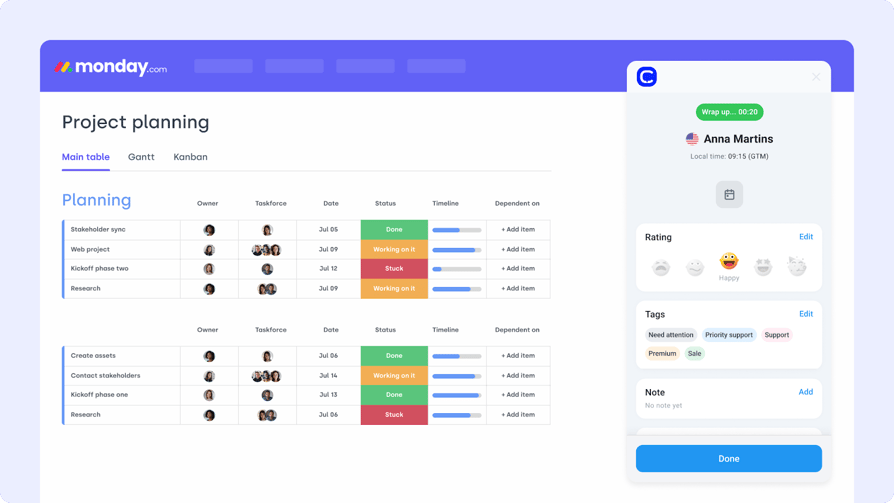
Task: Pick the star-eyed rating emoji
Action: (x=763, y=267)
